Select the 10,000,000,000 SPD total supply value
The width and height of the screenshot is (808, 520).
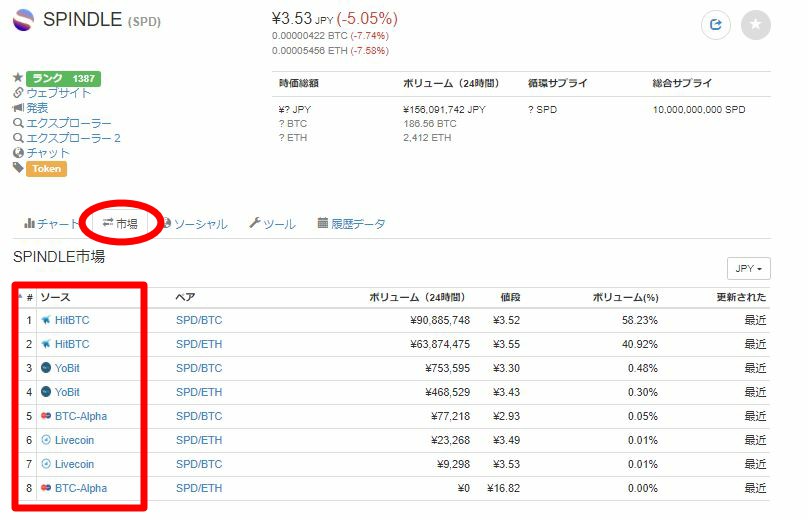click(699, 110)
